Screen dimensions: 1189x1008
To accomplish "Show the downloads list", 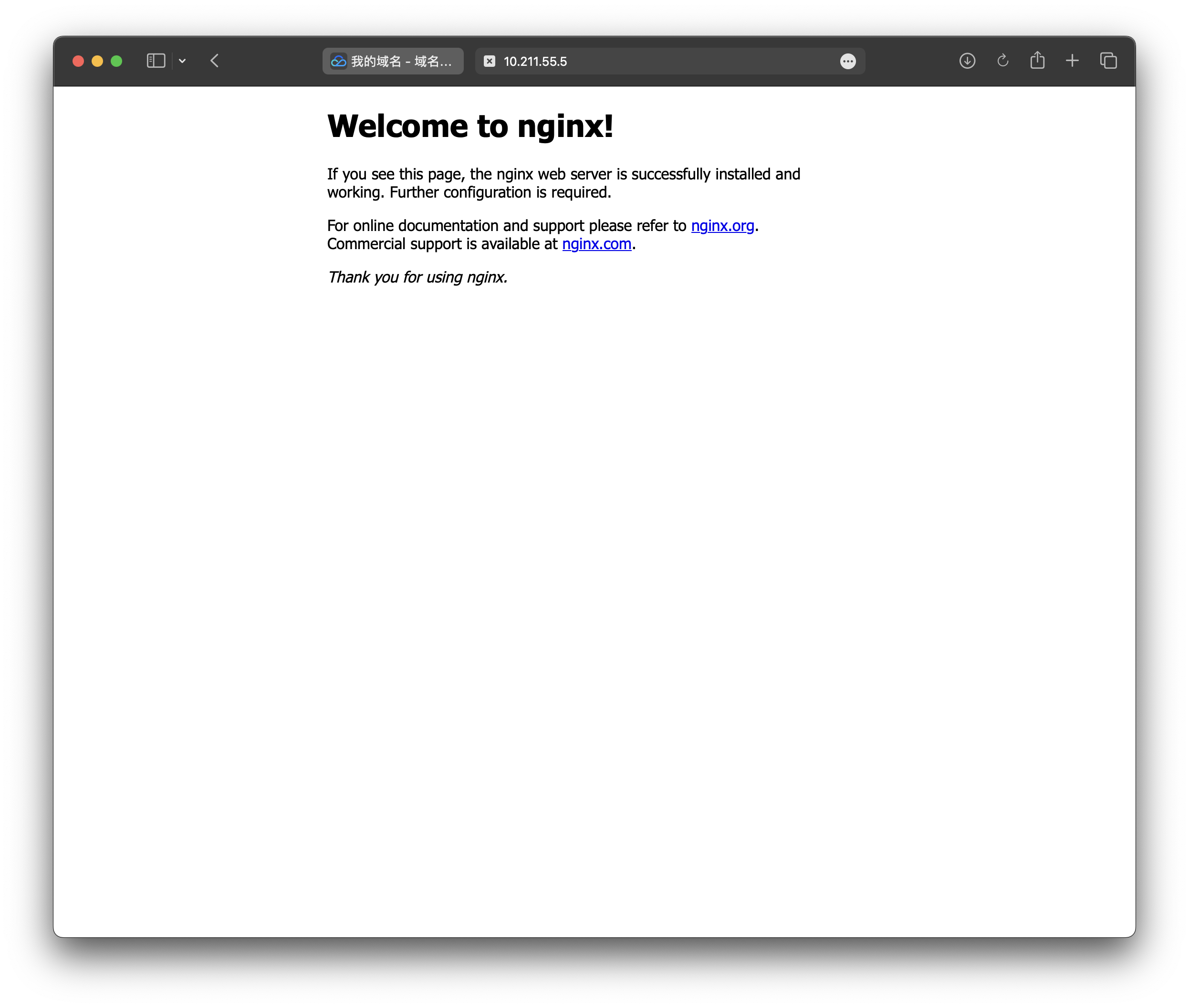I will (967, 61).
